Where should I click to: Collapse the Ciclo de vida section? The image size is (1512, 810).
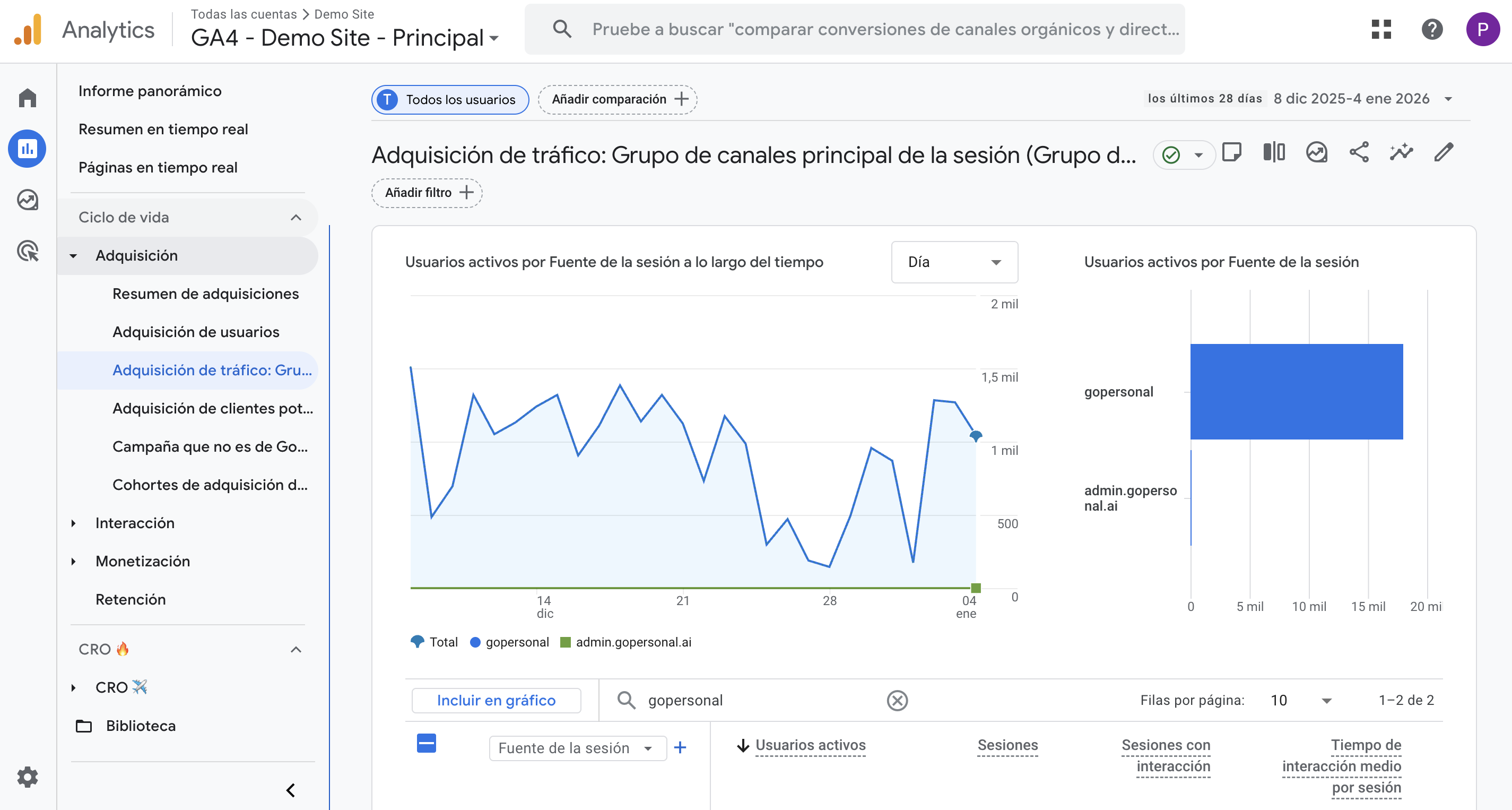tap(296, 217)
